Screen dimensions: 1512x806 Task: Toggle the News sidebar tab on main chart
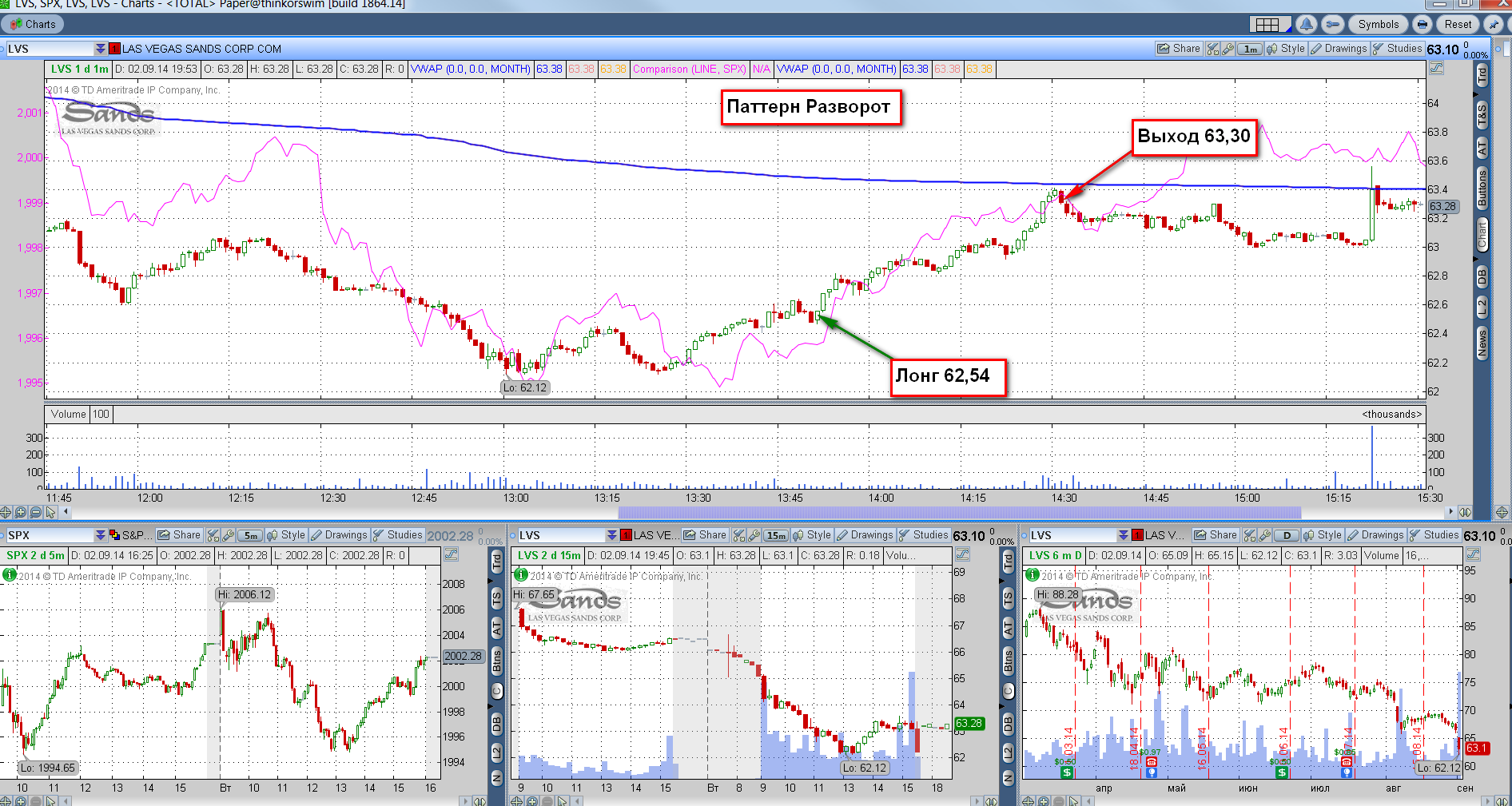(x=1482, y=342)
